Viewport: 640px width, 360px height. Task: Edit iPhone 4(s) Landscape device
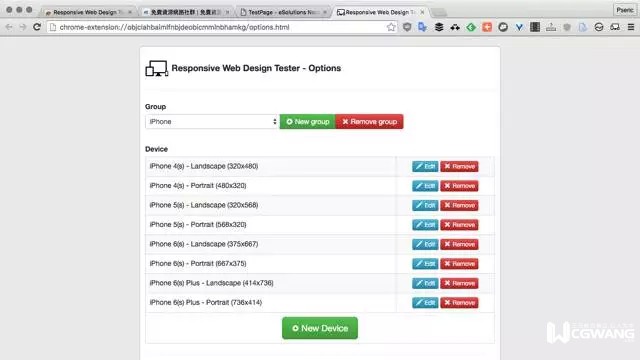click(x=425, y=166)
